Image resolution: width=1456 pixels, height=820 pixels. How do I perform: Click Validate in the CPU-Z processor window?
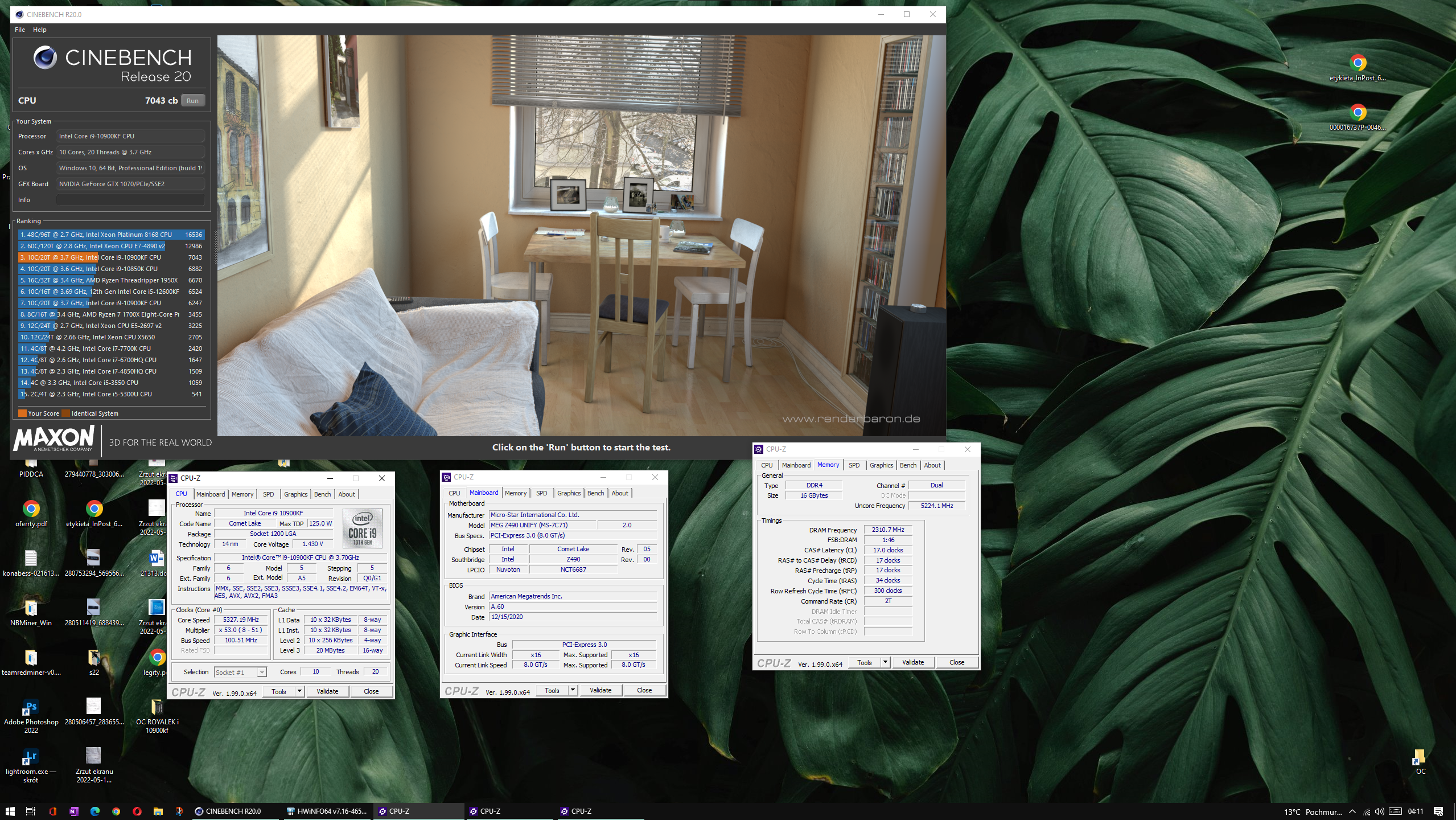327,691
